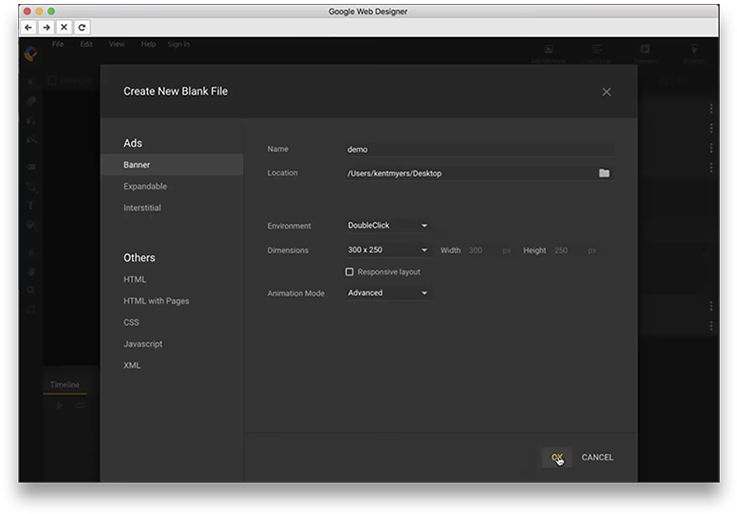737x514 pixels.
Task: Select Banner ad type
Action: click(x=172, y=165)
